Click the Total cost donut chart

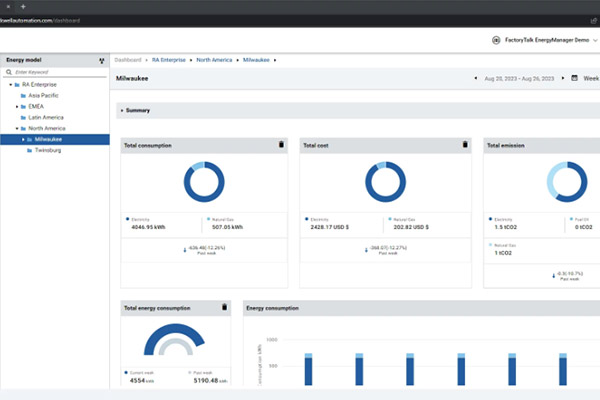click(385, 182)
